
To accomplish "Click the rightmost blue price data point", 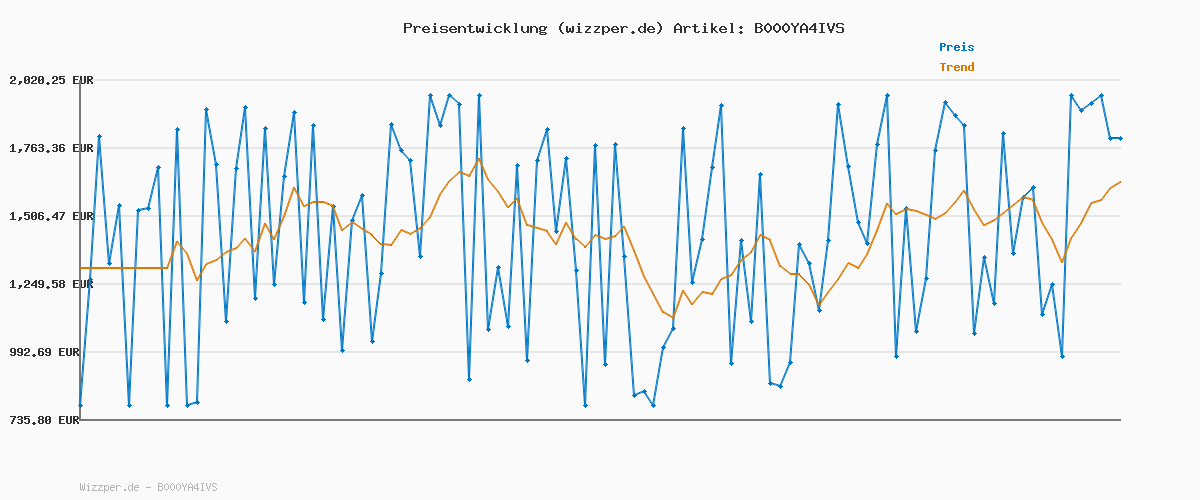I will pyautogui.click(x=1120, y=138).
